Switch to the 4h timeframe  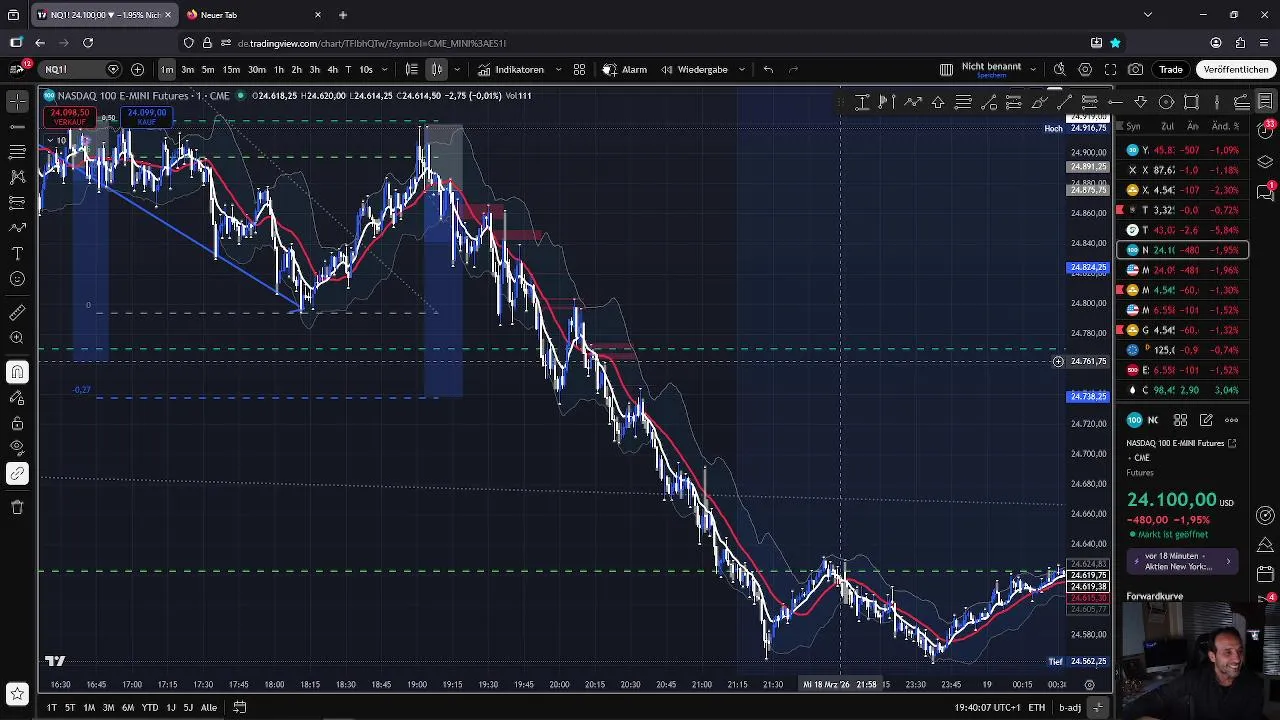tap(332, 69)
